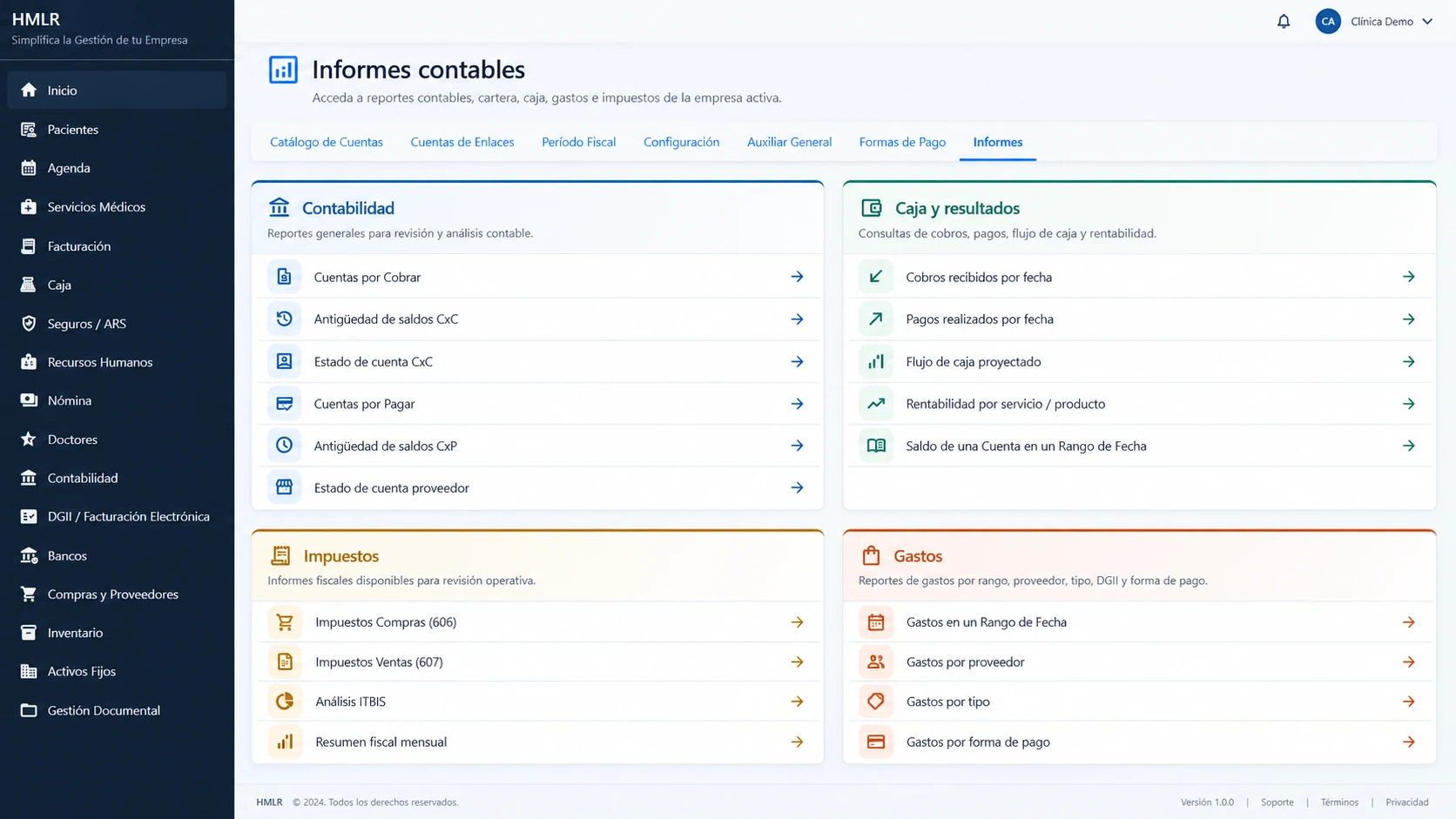Click the Gastos por tipo tag icon
This screenshot has width=1456, height=819.
[876, 702]
